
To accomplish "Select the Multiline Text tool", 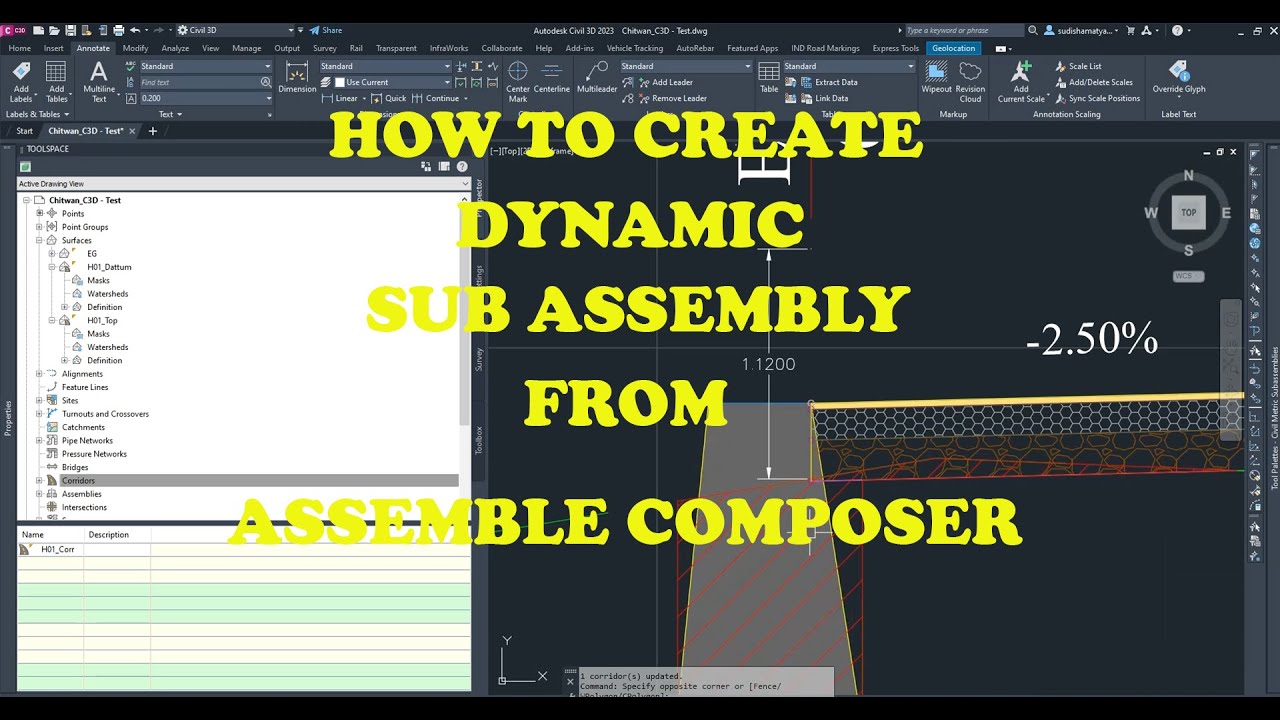I will (x=99, y=81).
